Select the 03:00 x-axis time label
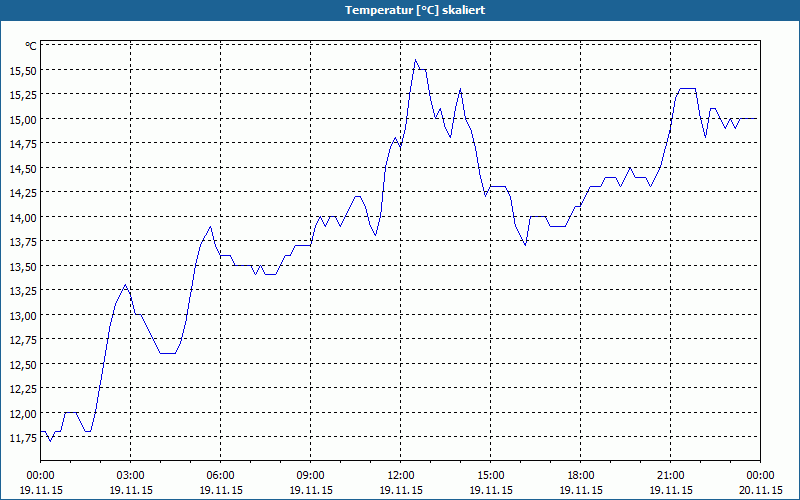 [x=131, y=476]
